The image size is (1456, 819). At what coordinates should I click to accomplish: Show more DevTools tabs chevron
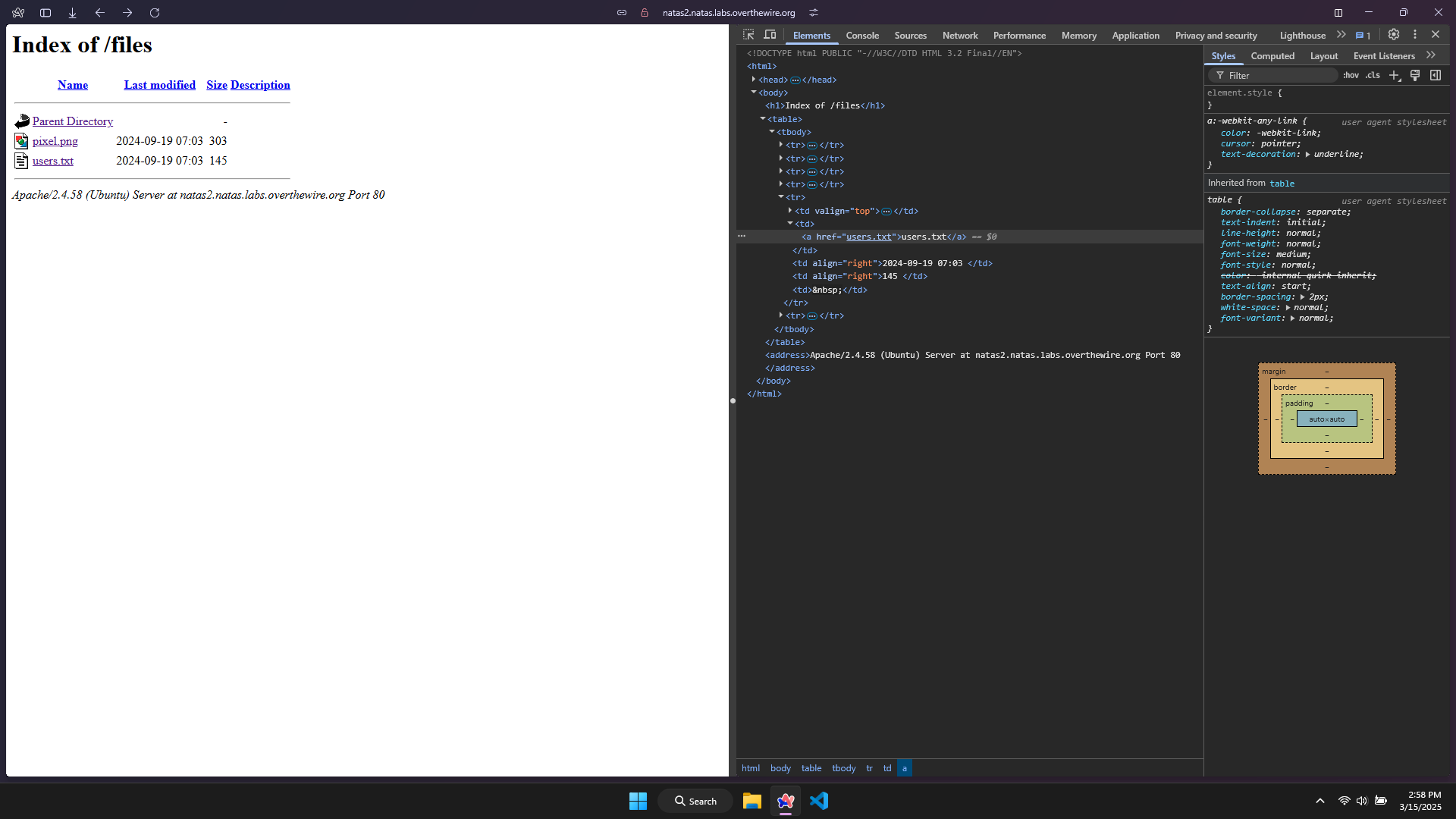(x=1341, y=35)
